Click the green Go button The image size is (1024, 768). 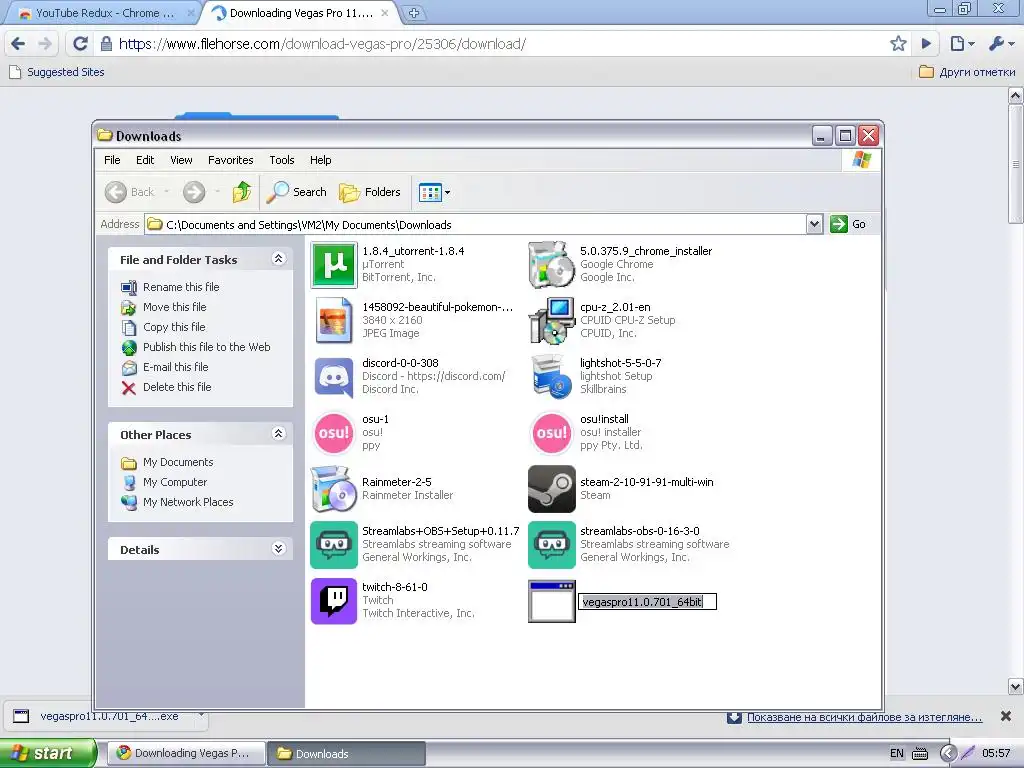[x=848, y=224]
